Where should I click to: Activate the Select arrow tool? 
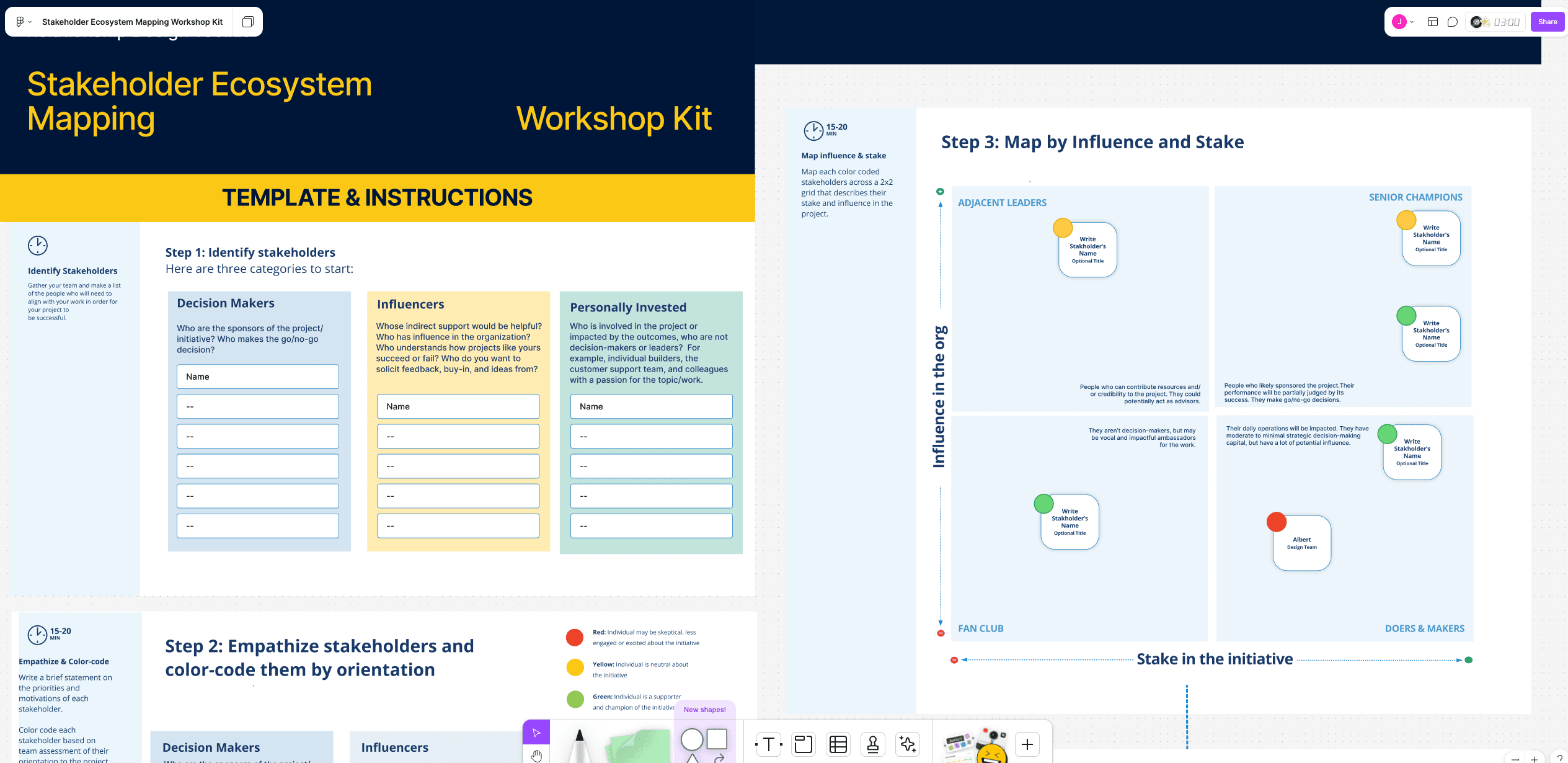(536, 733)
